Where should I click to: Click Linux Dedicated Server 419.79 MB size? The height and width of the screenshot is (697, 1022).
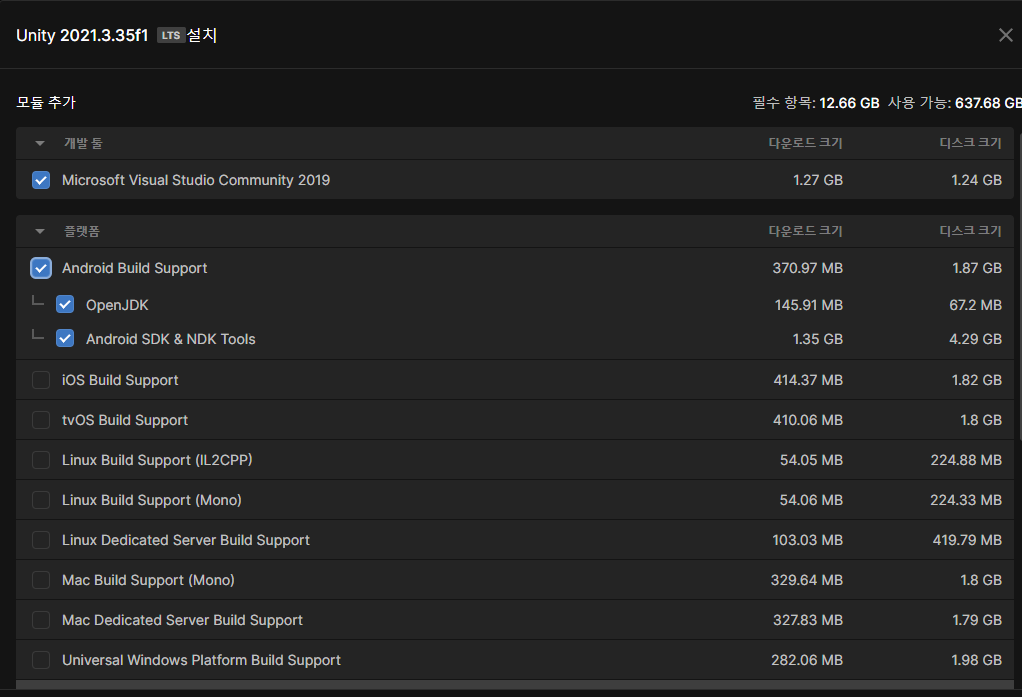pos(967,540)
